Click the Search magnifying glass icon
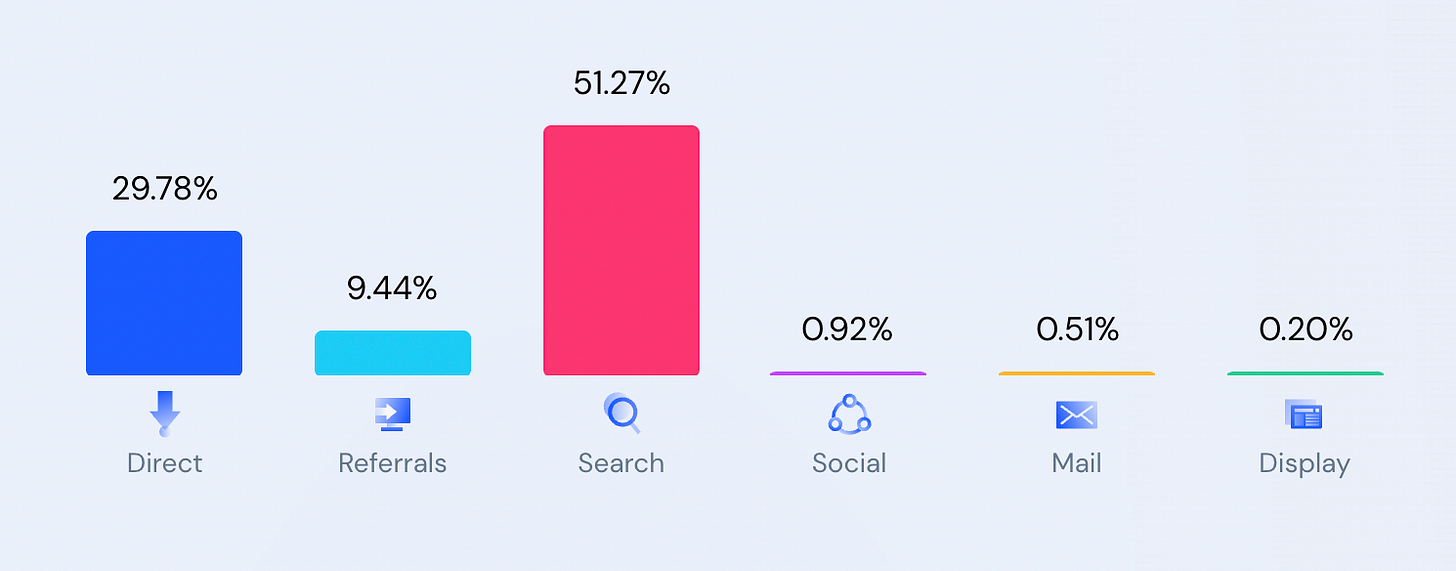1456x571 pixels. [x=621, y=412]
